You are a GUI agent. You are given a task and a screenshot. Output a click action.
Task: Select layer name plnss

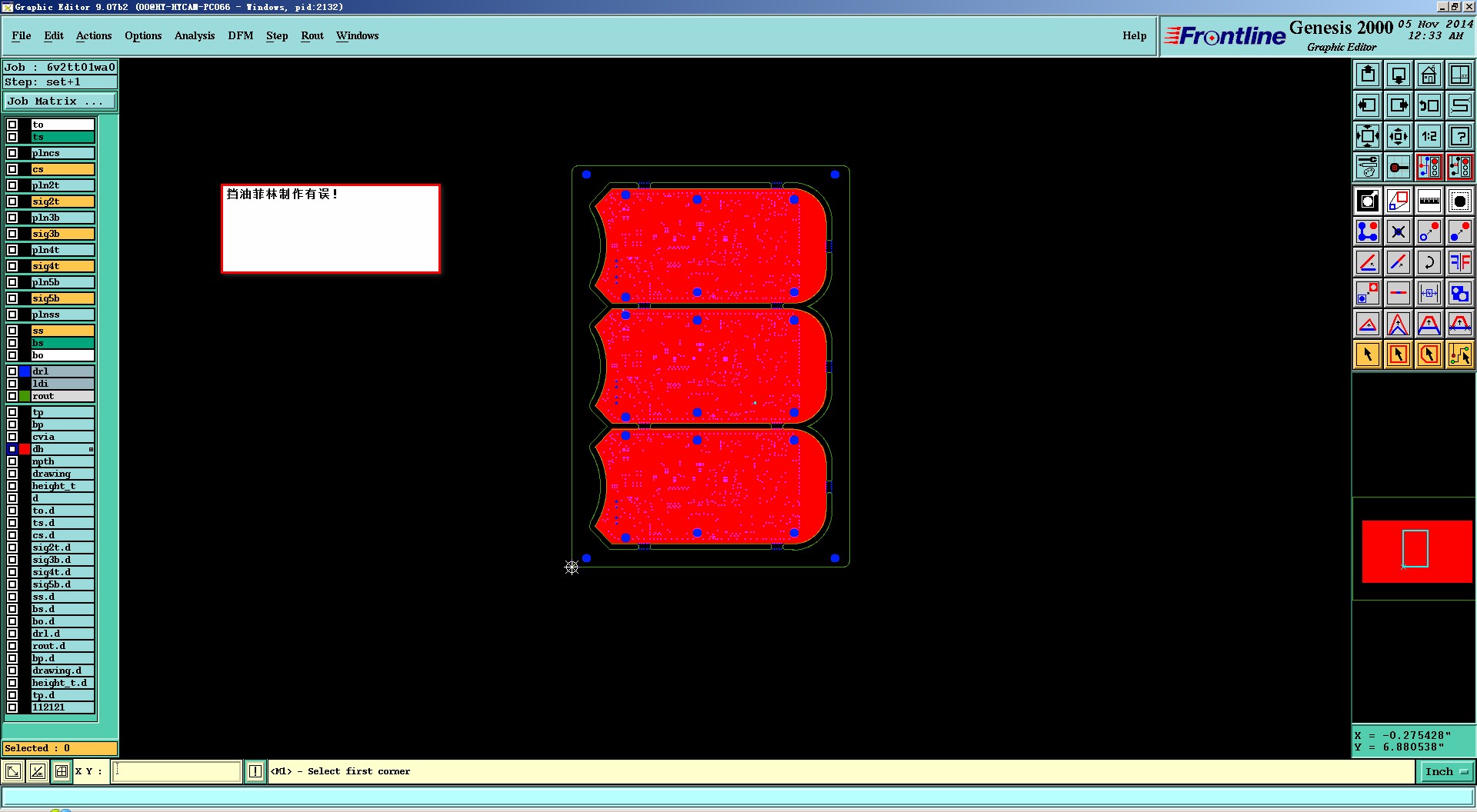(x=63, y=314)
